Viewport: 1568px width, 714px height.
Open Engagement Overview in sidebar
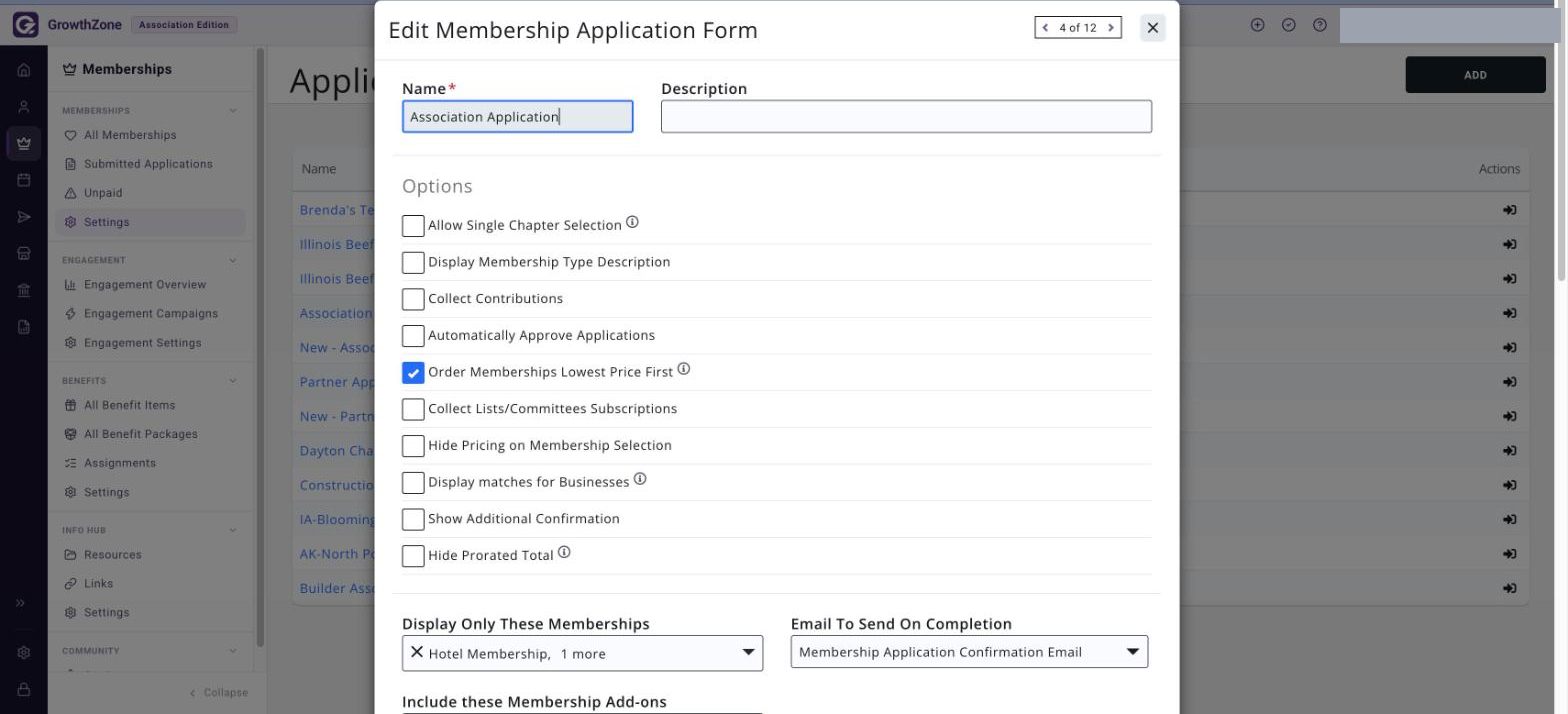click(145, 285)
